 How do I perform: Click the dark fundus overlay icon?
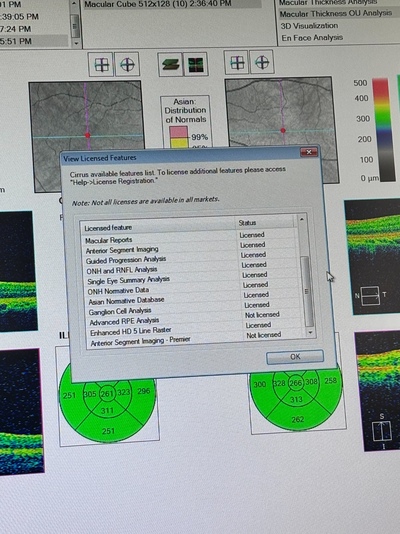[x=195, y=64]
